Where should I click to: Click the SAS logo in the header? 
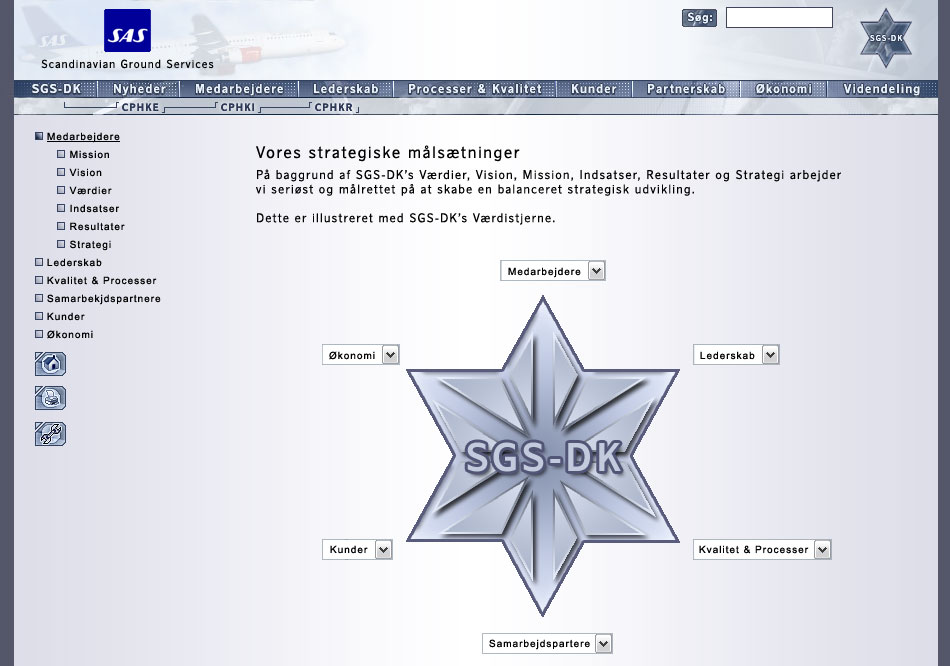[x=127, y=30]
